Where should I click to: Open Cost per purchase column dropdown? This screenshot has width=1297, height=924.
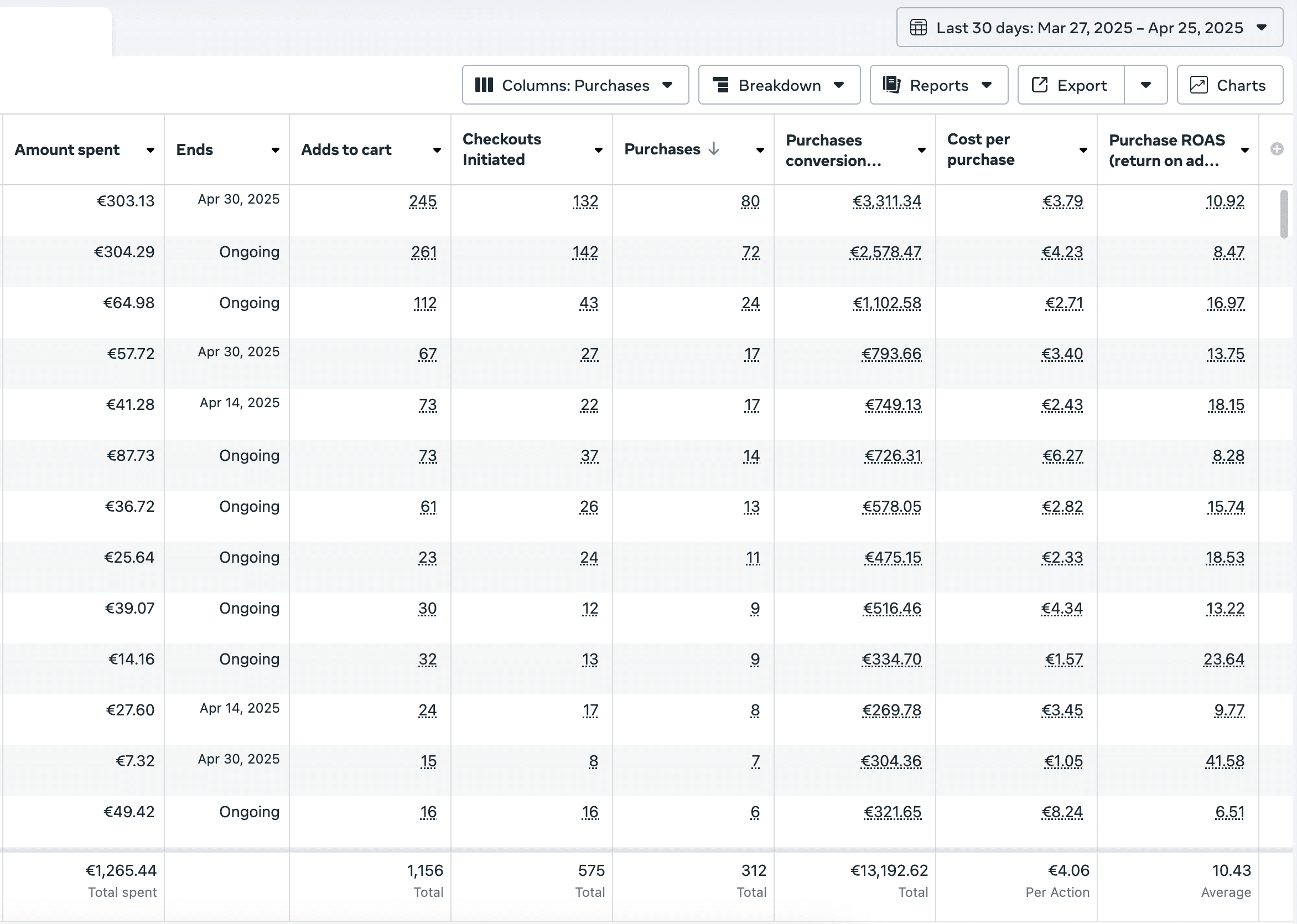tap(1083, 150)
